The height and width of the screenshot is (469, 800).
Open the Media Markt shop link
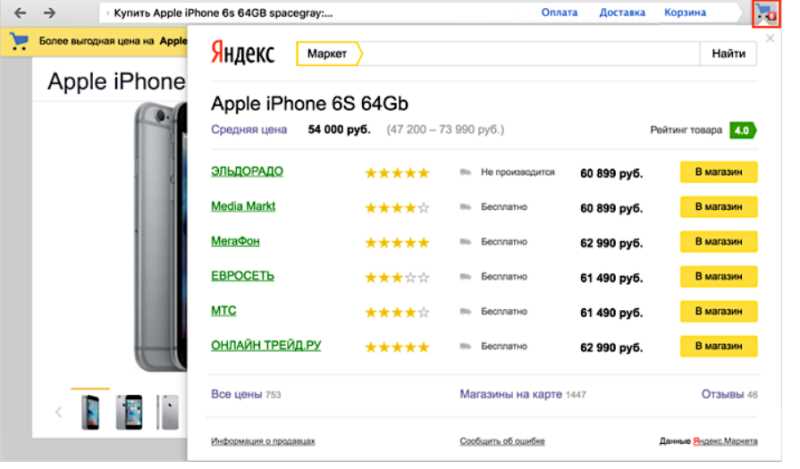tap(243, 206)
